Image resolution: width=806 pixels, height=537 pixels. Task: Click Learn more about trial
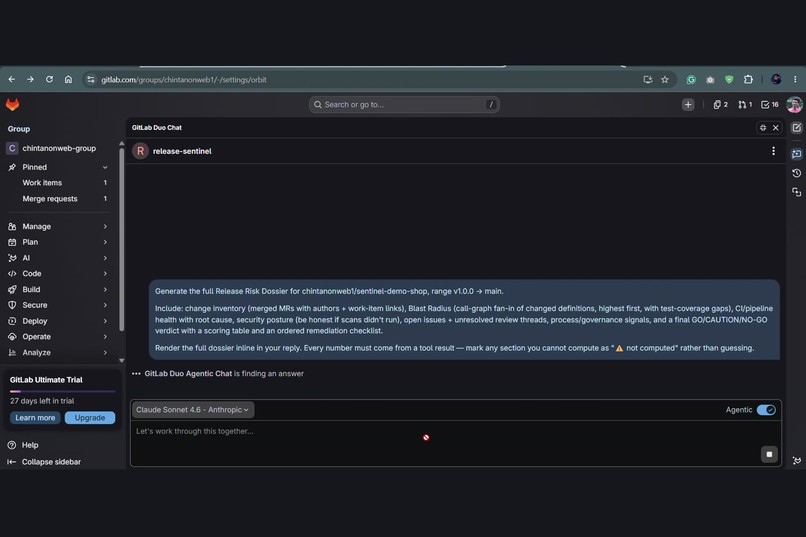point(35,418)
